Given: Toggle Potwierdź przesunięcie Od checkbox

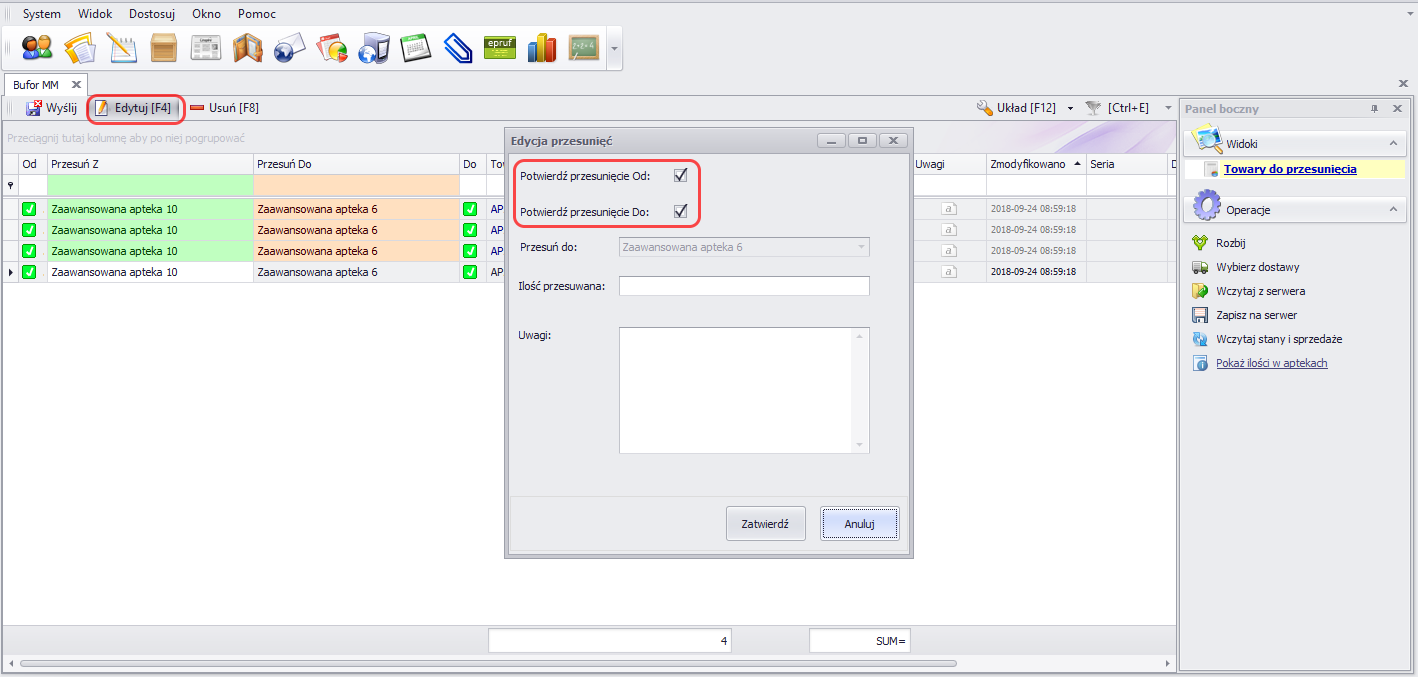Looking at the screenshot, I should [x=681, y=176].
